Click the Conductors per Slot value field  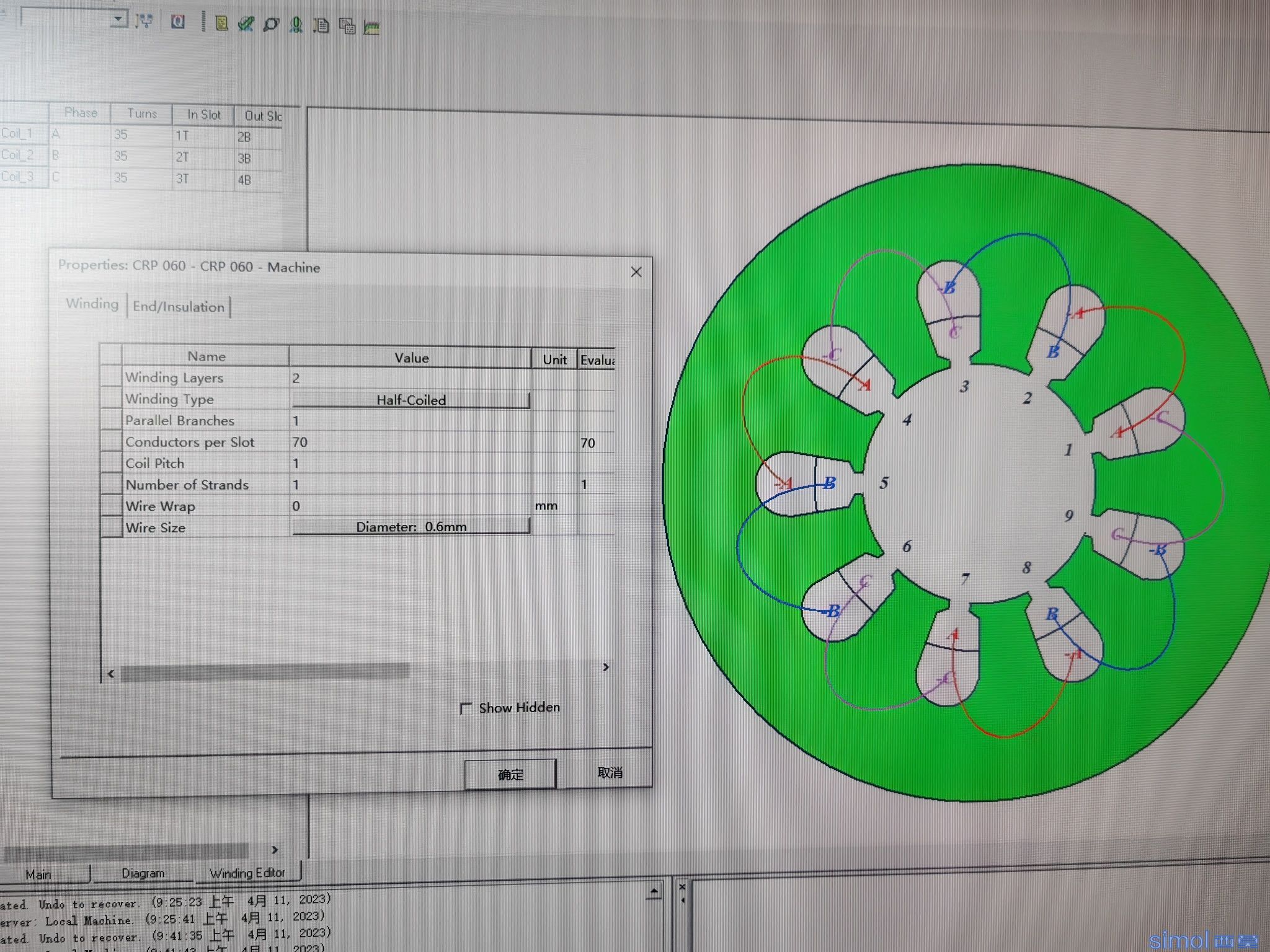point(411,442)
